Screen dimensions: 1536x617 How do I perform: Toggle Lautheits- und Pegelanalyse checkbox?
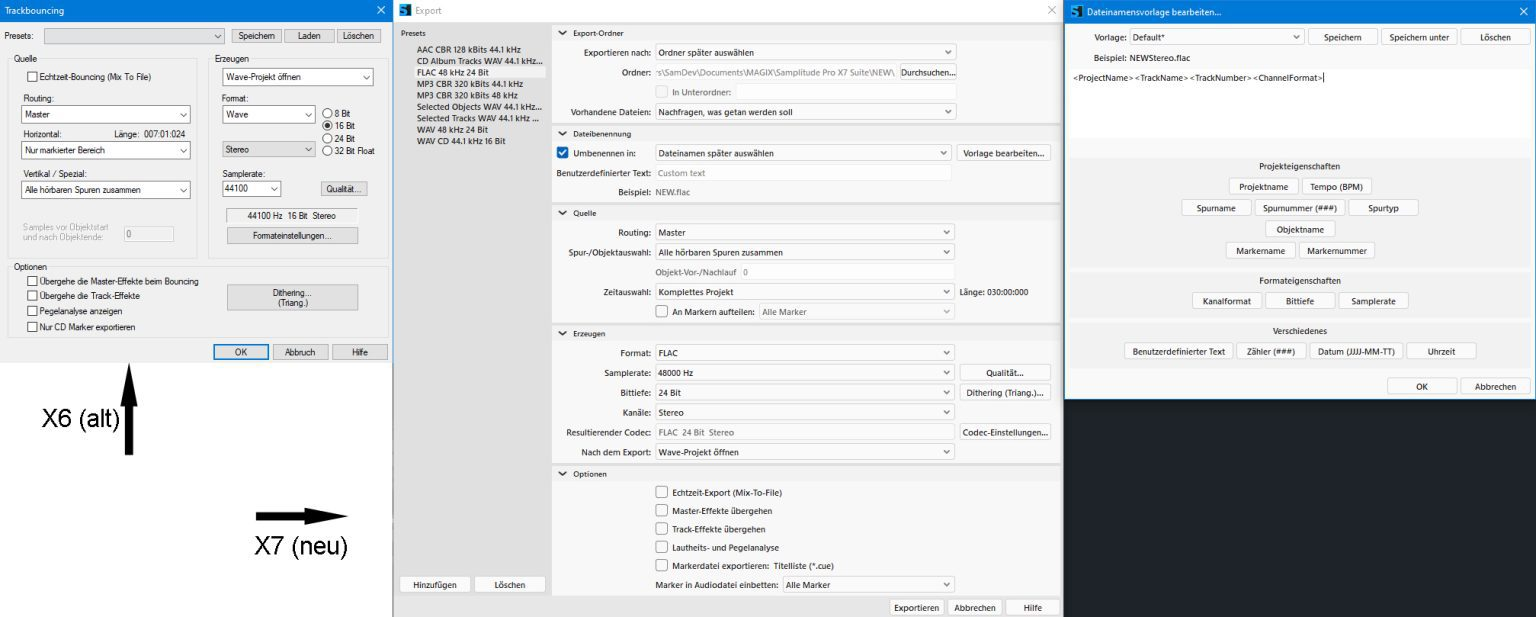point(661,547)
